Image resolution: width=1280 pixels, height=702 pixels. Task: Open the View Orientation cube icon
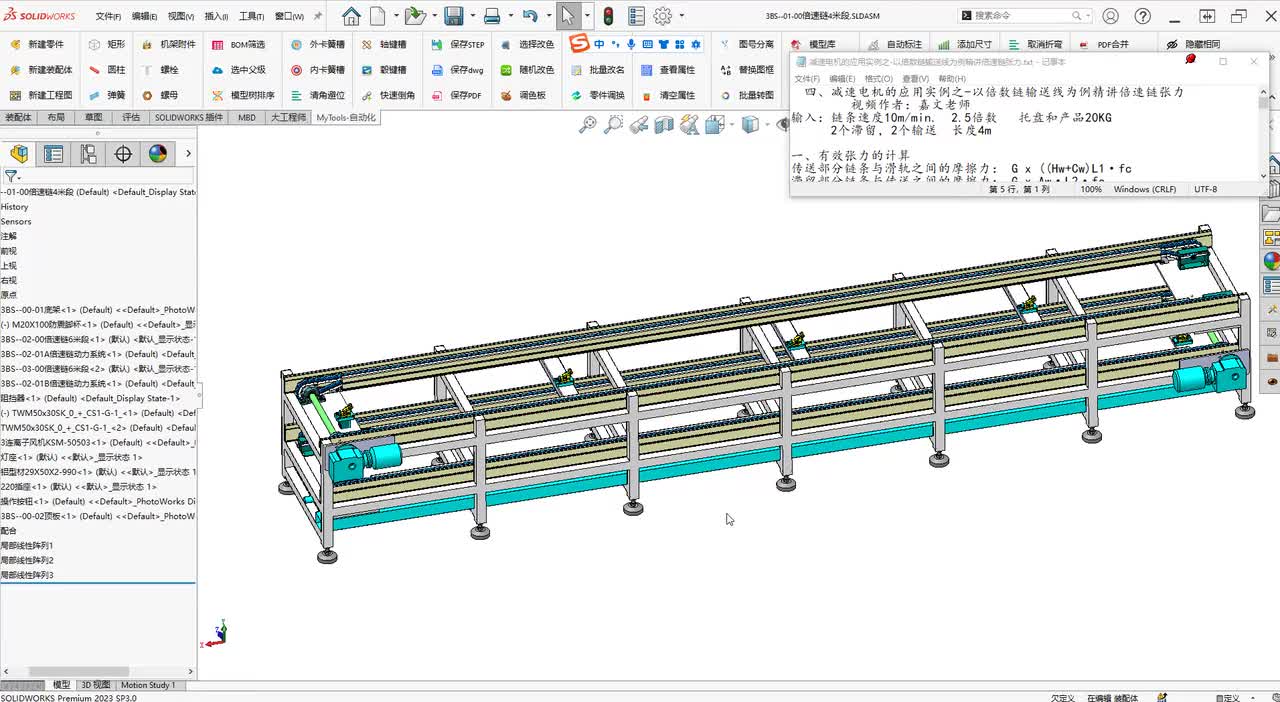[x=714, y=124]
